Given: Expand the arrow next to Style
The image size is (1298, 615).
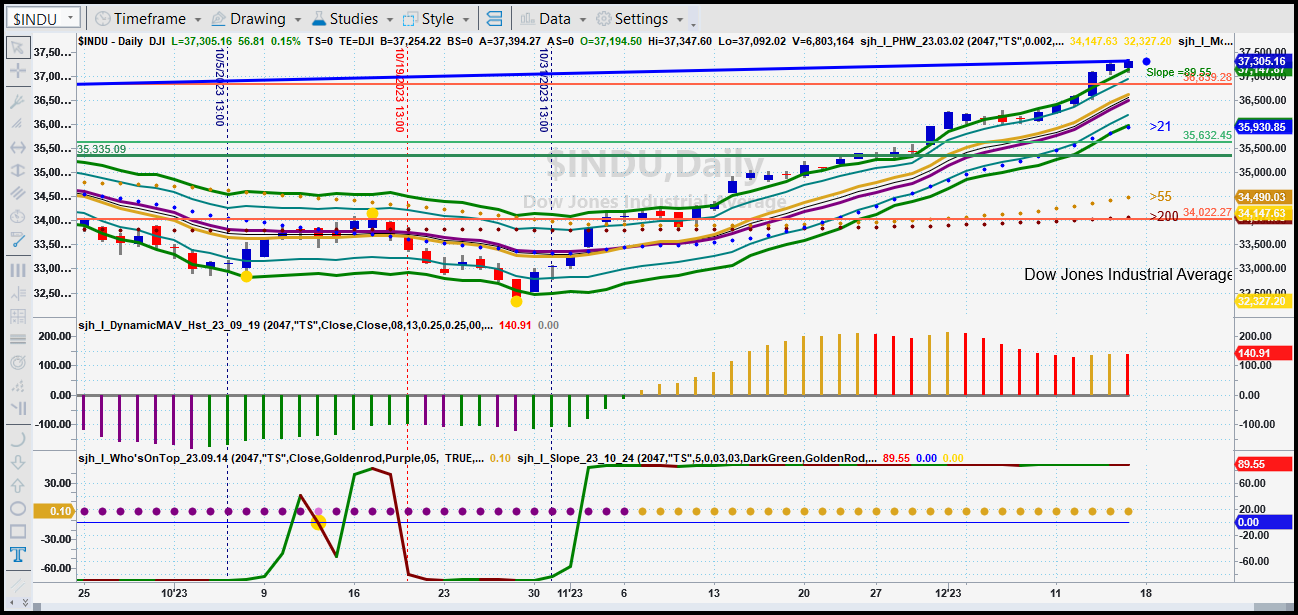Looking at the screenshot, I should 467,20.
